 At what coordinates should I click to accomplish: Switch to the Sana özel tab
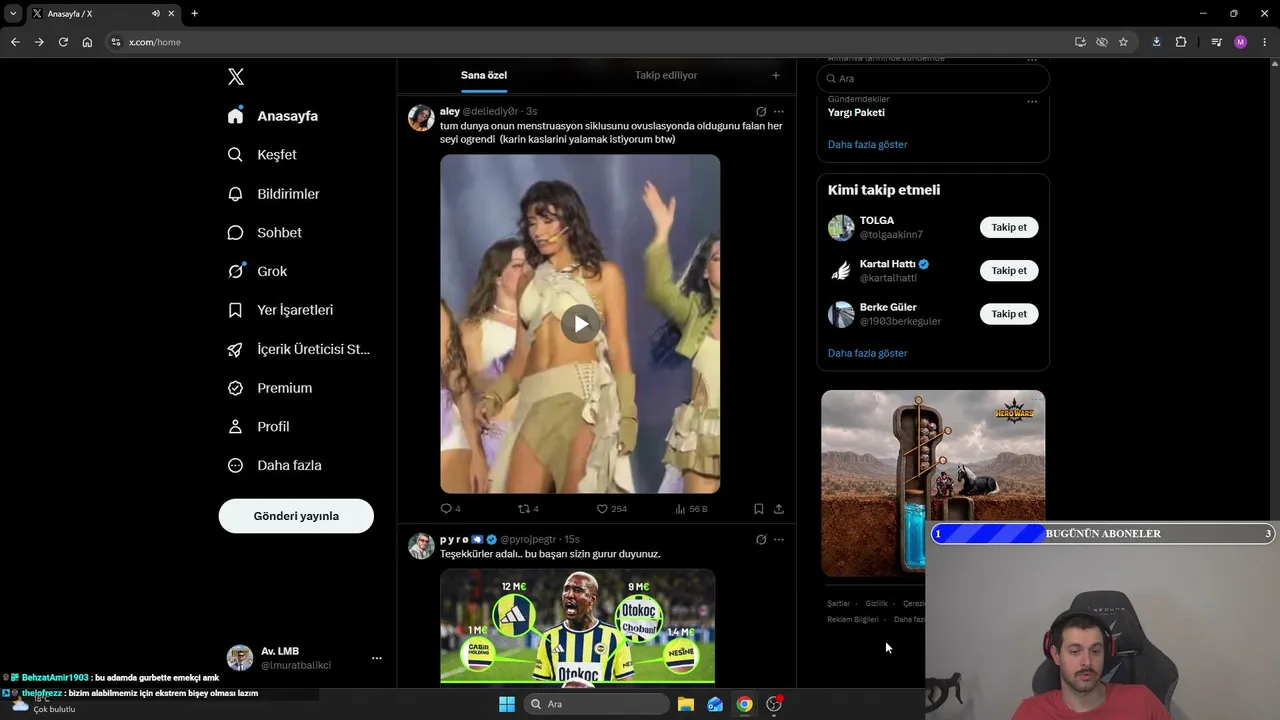pyautogui.click(x=484, y=75)
